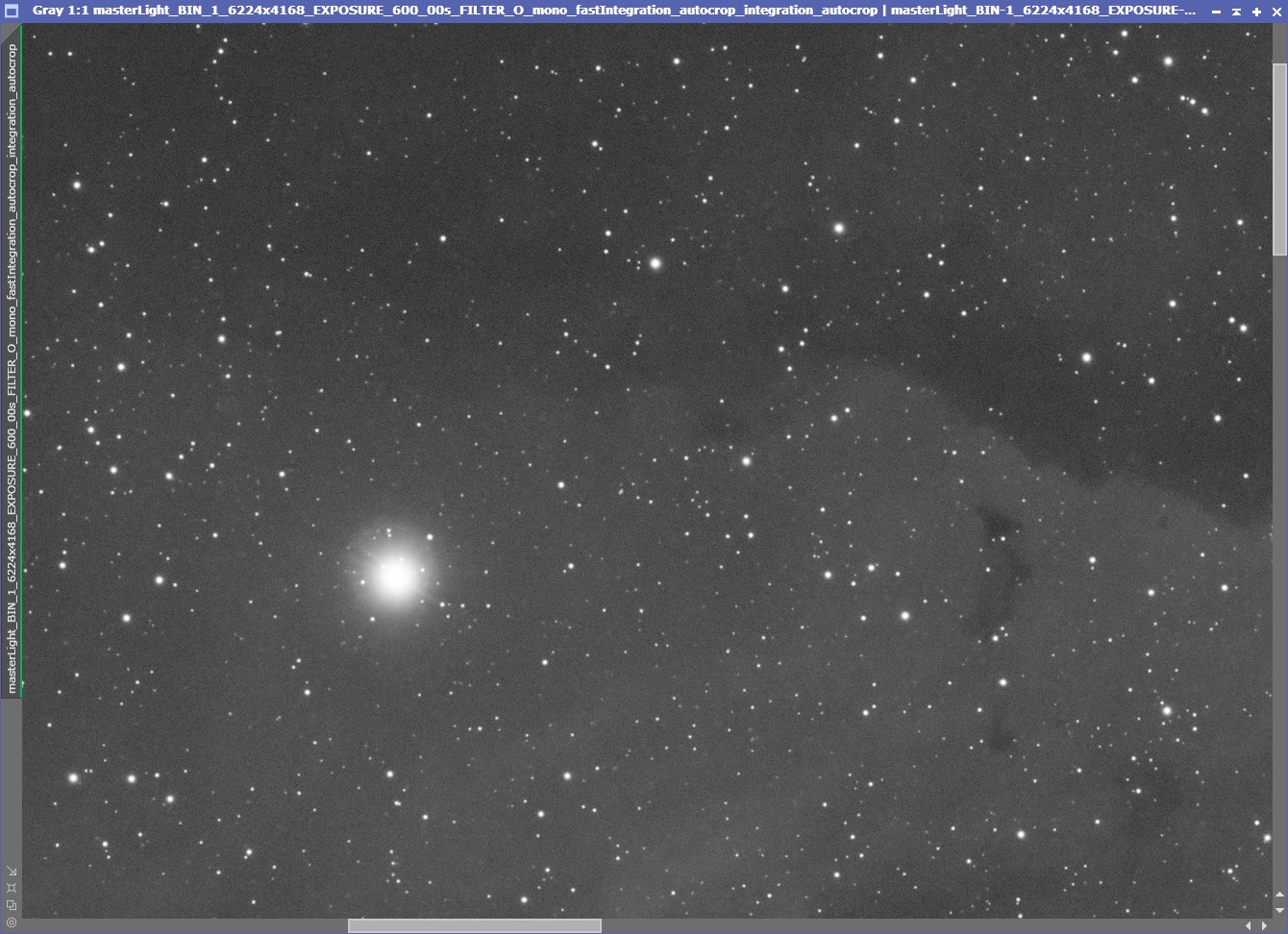
Task: Click the overlapping squares duplicate icon
Action: pyautogui.click(x=12, y=905)
